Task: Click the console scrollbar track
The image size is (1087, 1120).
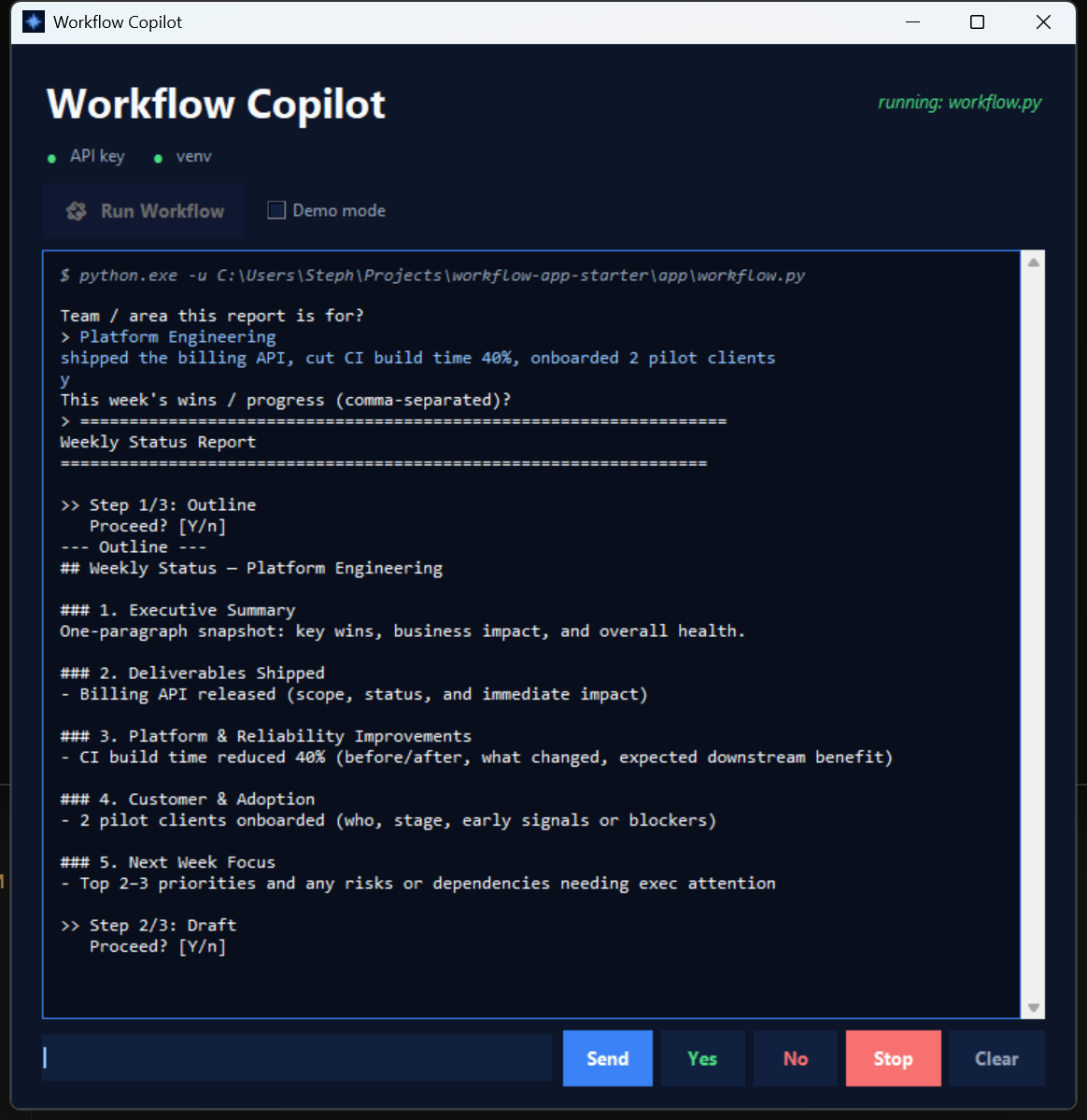Action: click(1033, 634)
